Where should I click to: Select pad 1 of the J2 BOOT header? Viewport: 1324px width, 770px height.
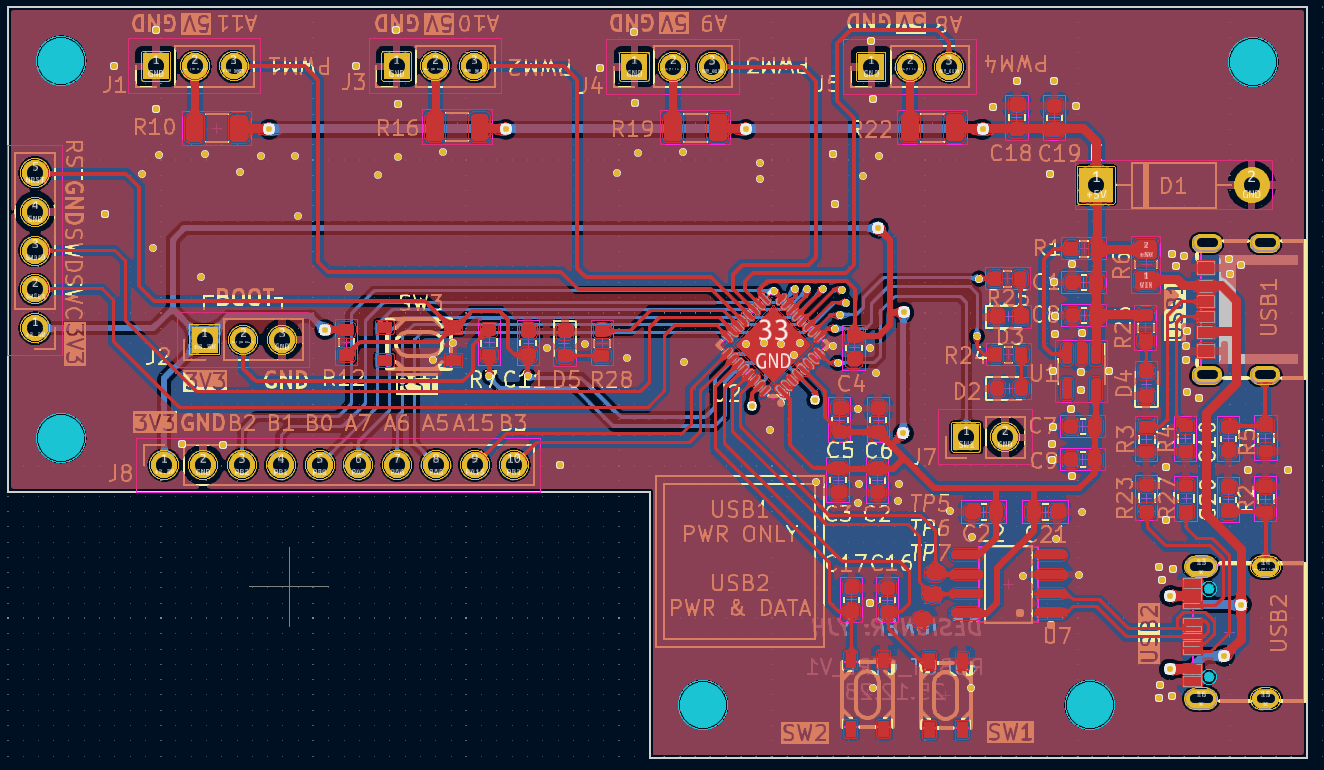tap(205, 340)
